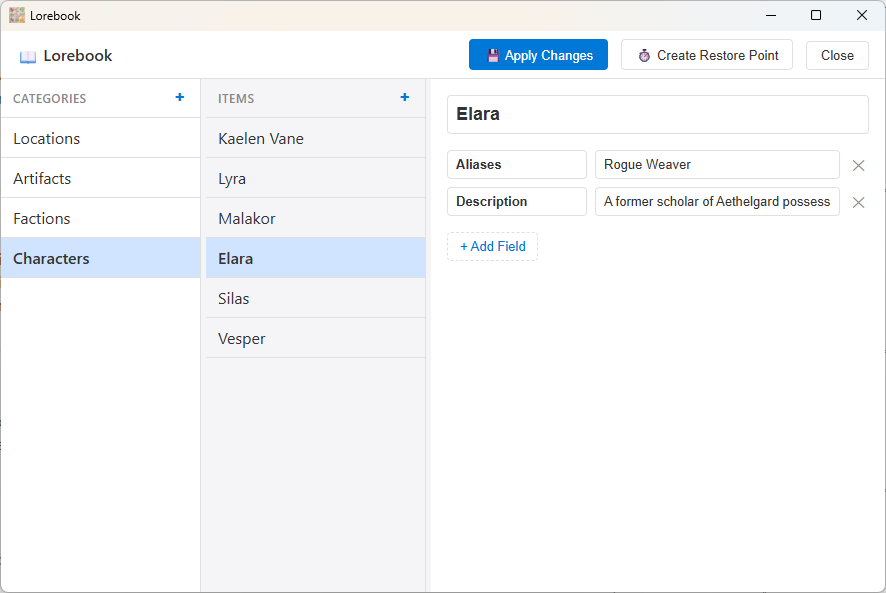The width and height of the screenshot is (886, 593).
Task: Click the Lorebook app icon in title bar
Action: [17, 15]
